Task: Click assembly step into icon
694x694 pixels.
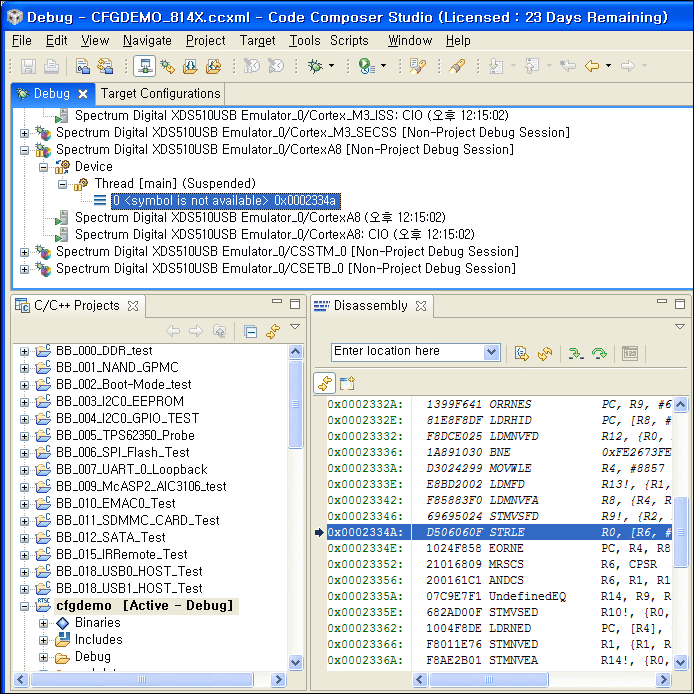Action: point(576,353)
